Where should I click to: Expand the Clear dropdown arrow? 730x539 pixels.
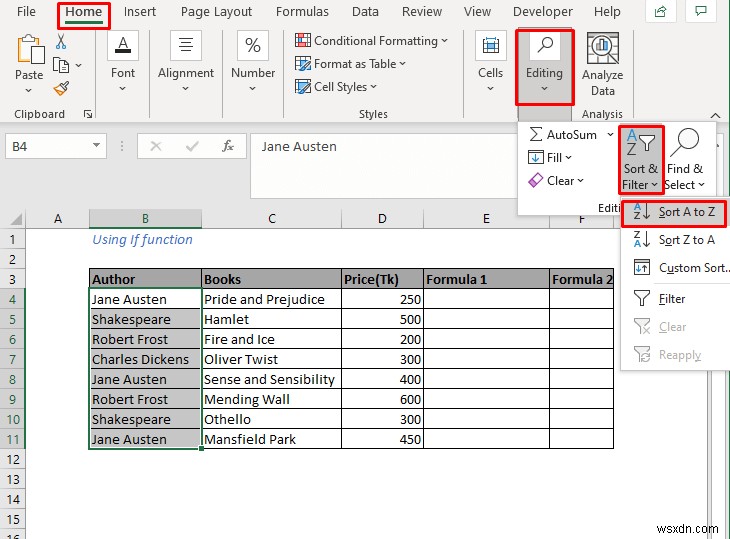click(580, 181)
